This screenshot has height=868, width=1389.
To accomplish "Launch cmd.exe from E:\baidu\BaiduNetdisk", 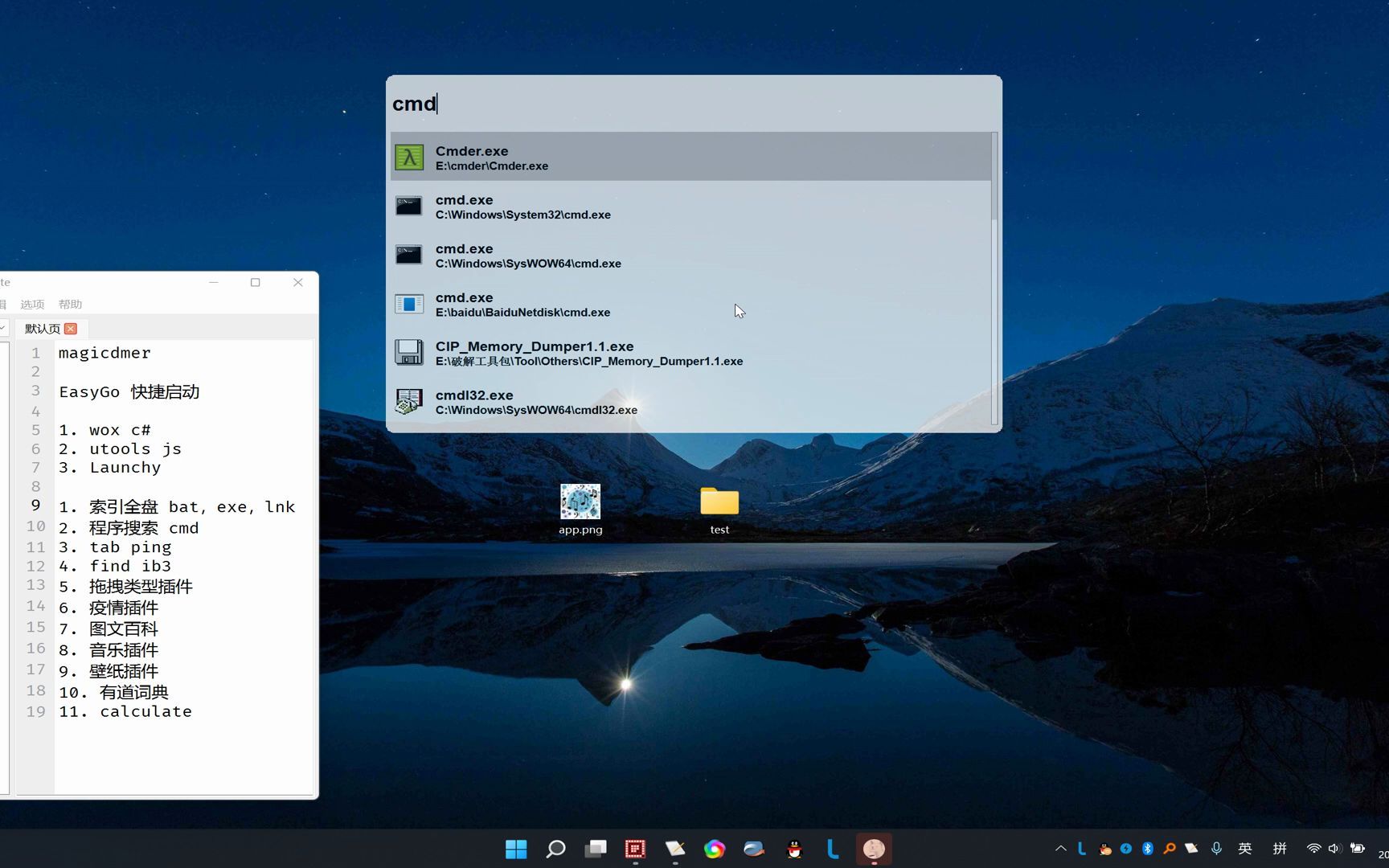I will [690, 304].
